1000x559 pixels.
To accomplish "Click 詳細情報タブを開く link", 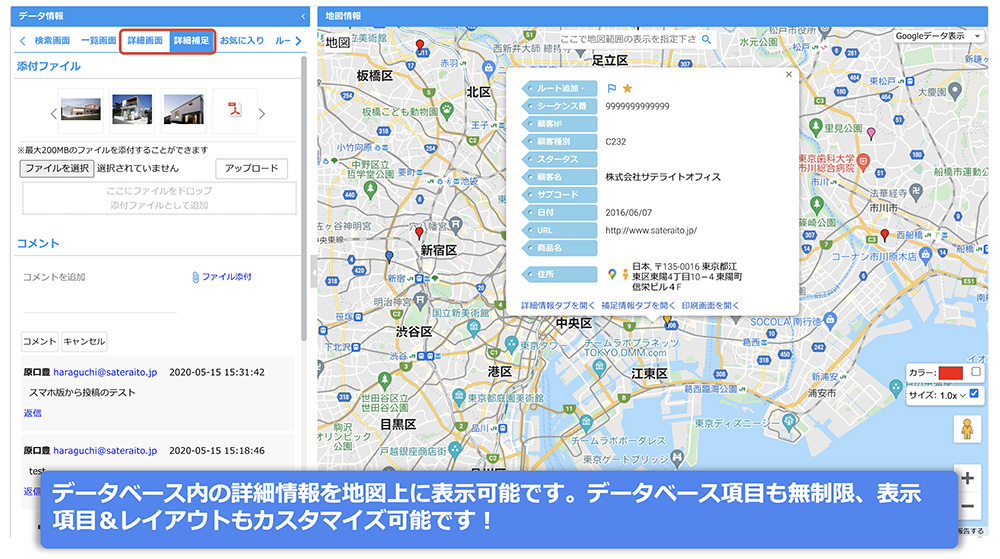I will 557,306.
